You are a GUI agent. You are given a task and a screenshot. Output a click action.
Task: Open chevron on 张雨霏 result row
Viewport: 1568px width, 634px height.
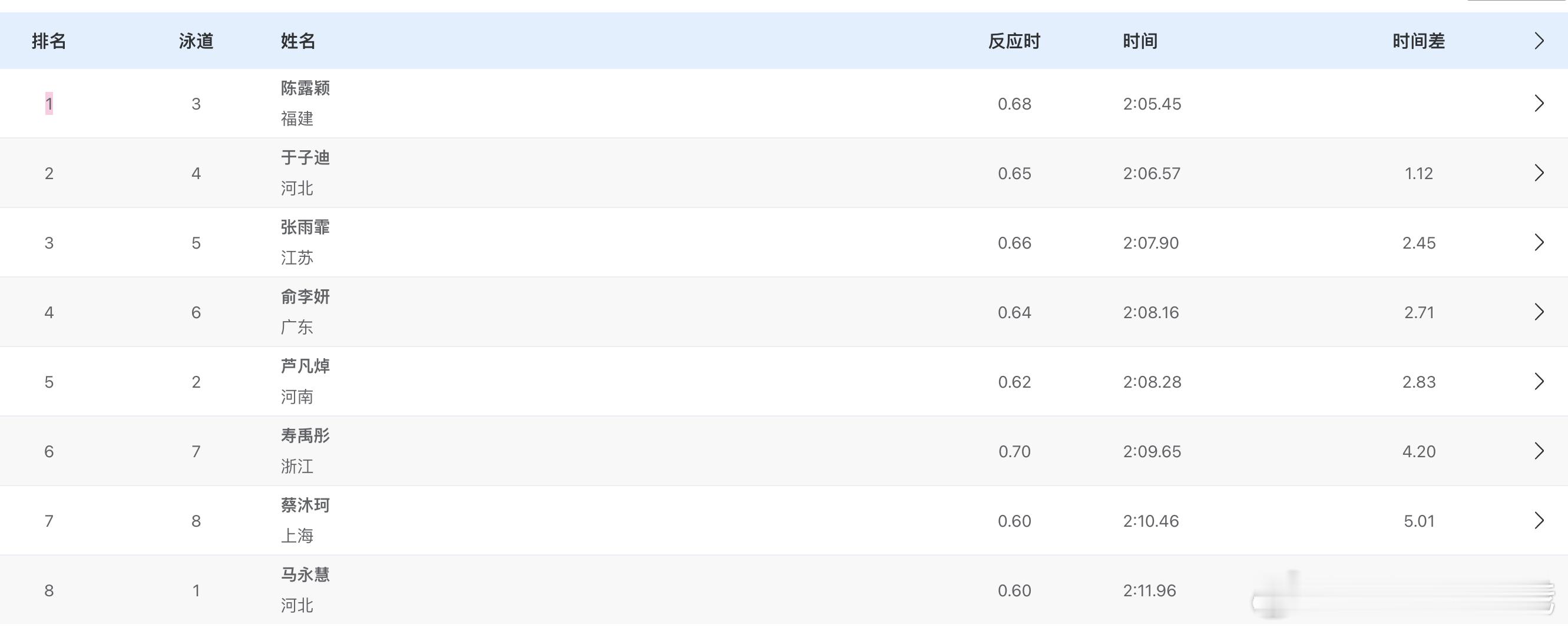[1539, 242]
